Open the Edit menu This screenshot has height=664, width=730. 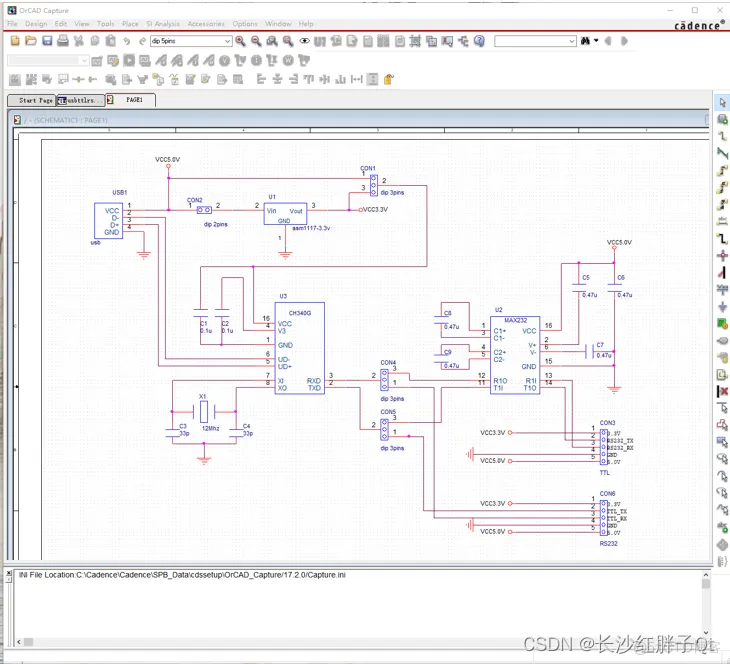[61, 24]
